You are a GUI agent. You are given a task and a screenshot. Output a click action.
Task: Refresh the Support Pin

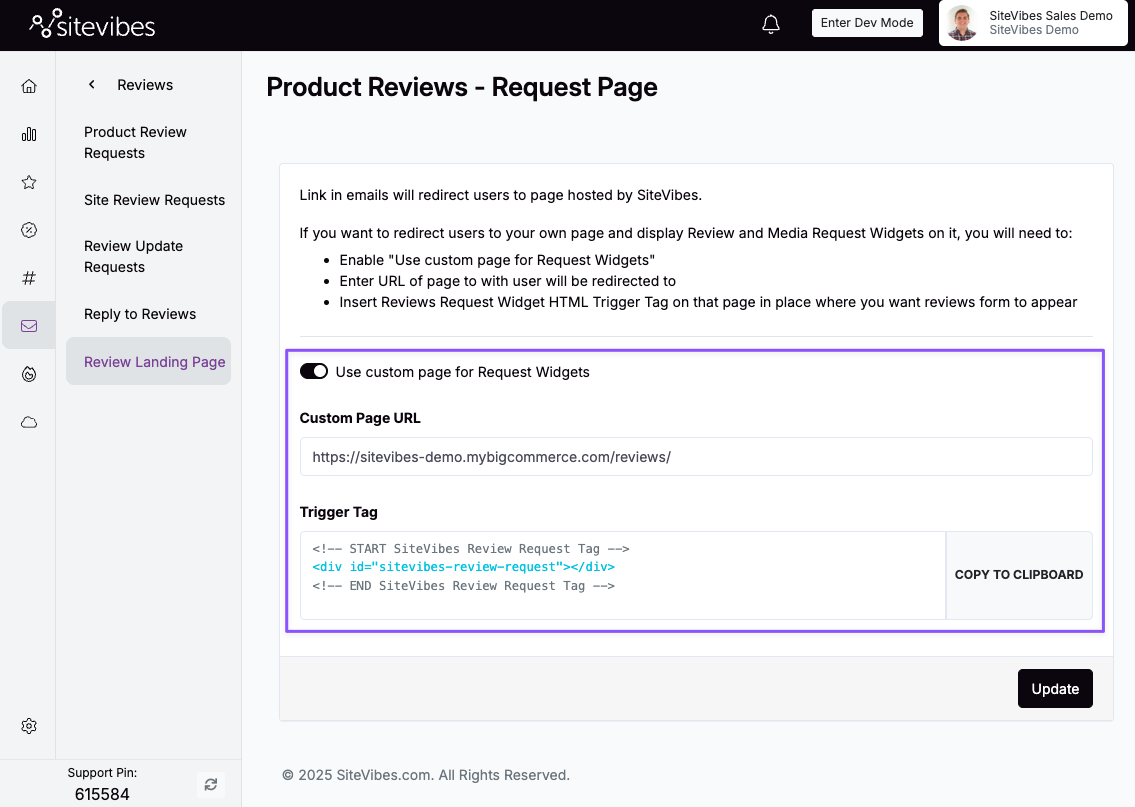click(210, 785)
